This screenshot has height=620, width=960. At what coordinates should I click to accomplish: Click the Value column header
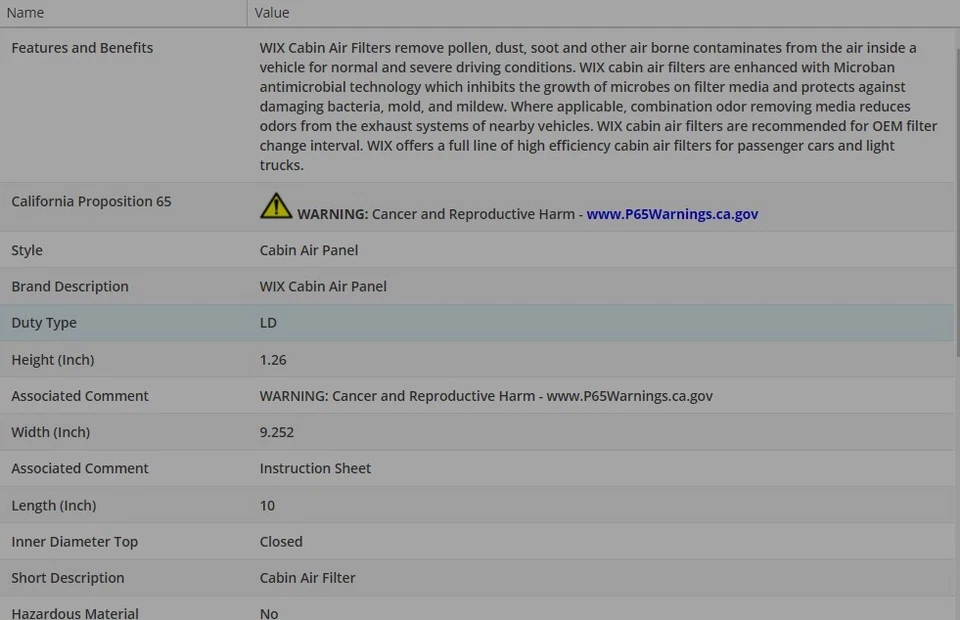point(272,13)
